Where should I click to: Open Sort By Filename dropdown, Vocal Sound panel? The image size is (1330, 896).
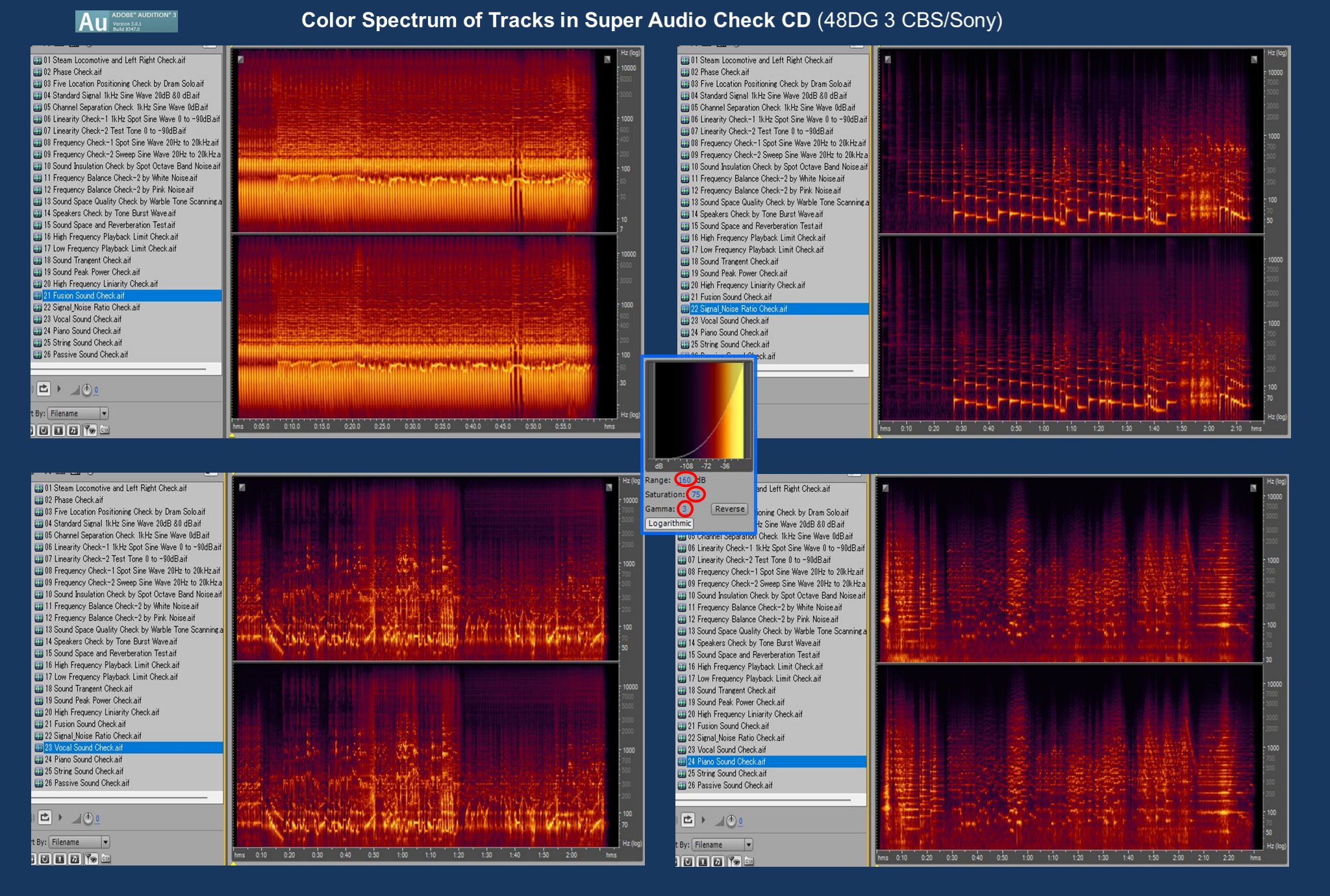coord(79,841)
